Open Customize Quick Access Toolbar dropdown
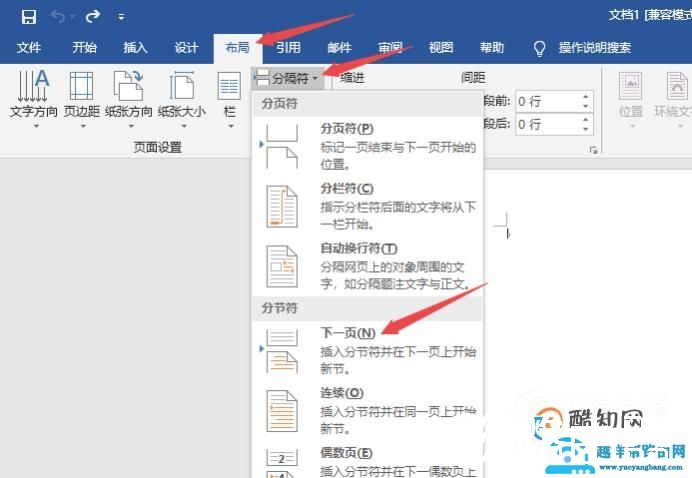692x478 pixels. 121,18
